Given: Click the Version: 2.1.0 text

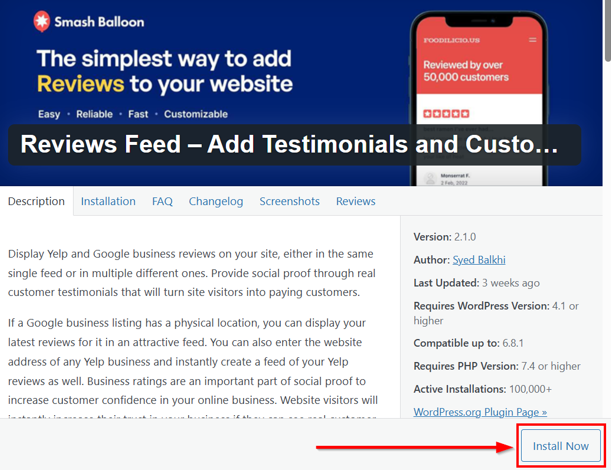Looking at the screenshot, I should (445, 237).
